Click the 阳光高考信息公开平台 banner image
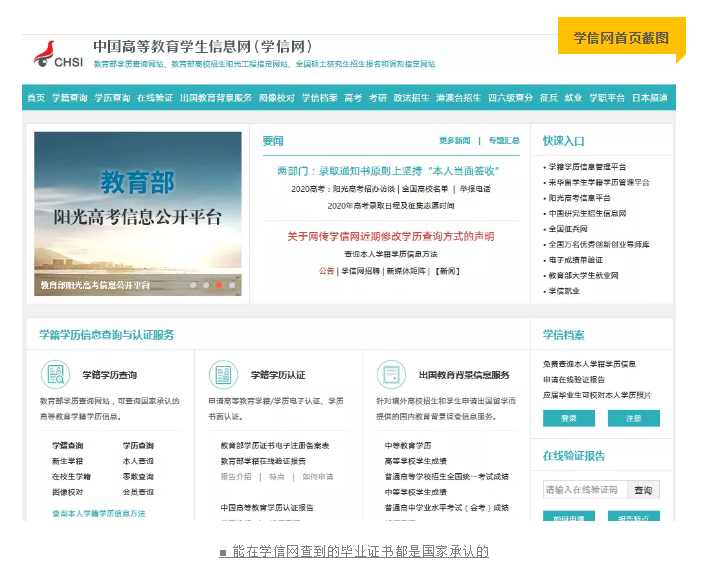Viewport: 706px width, 577px height. coord(138,214)
